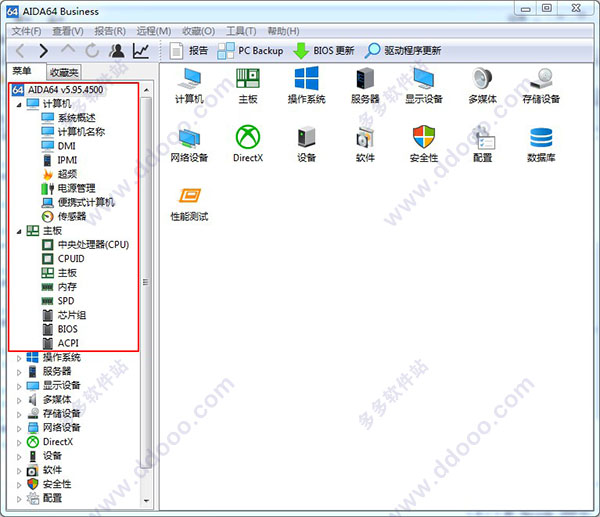Screen dimensions: 600x517
Task: Click the forward navigation arrow
Action: (x=44, y=51)
